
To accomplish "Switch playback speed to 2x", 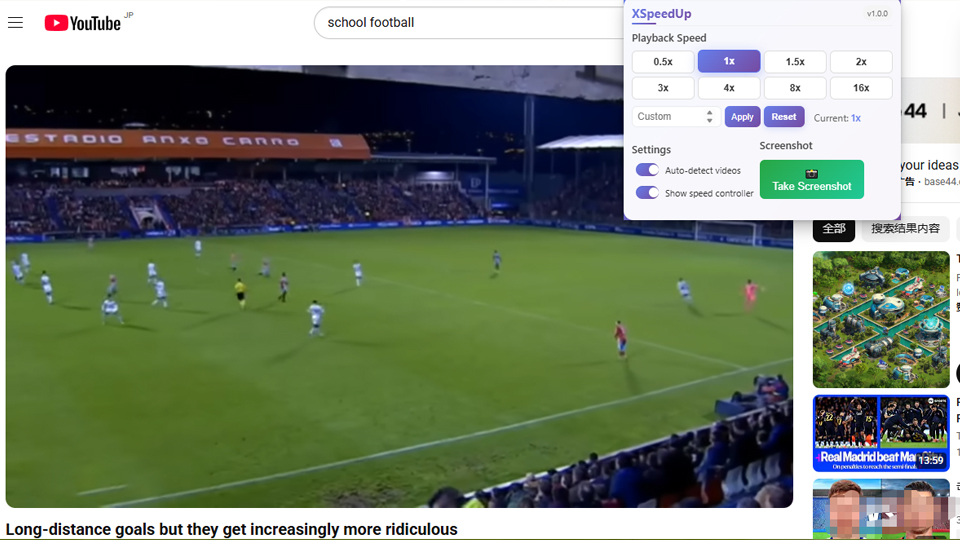I will pyautogui.click(x=861, y=62).
